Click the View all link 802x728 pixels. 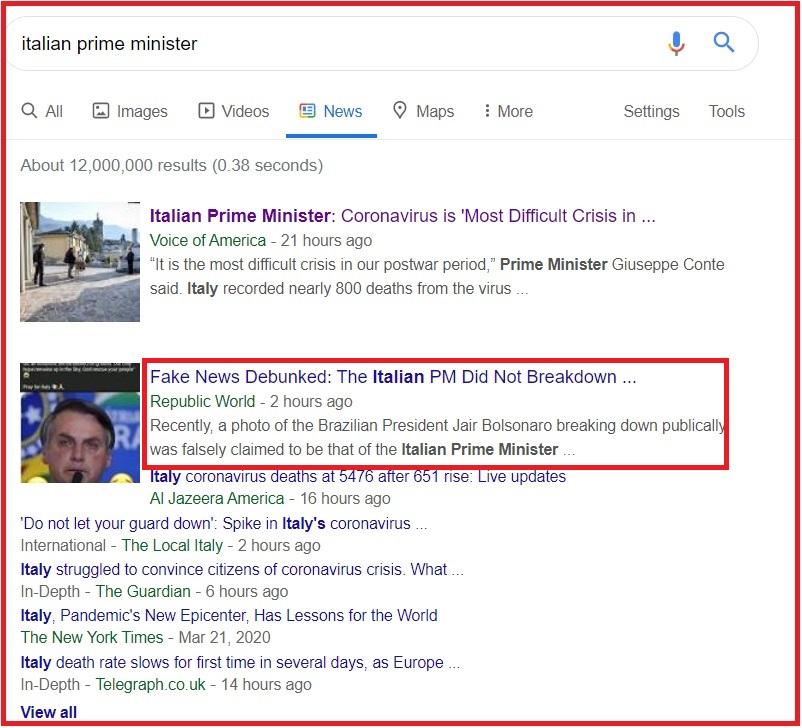[49, 712]
